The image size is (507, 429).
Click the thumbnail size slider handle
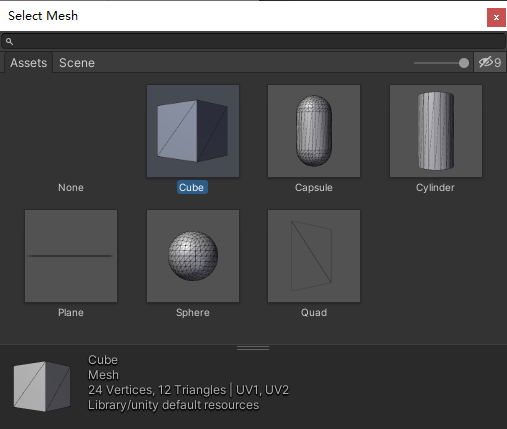tap(463, 63)
